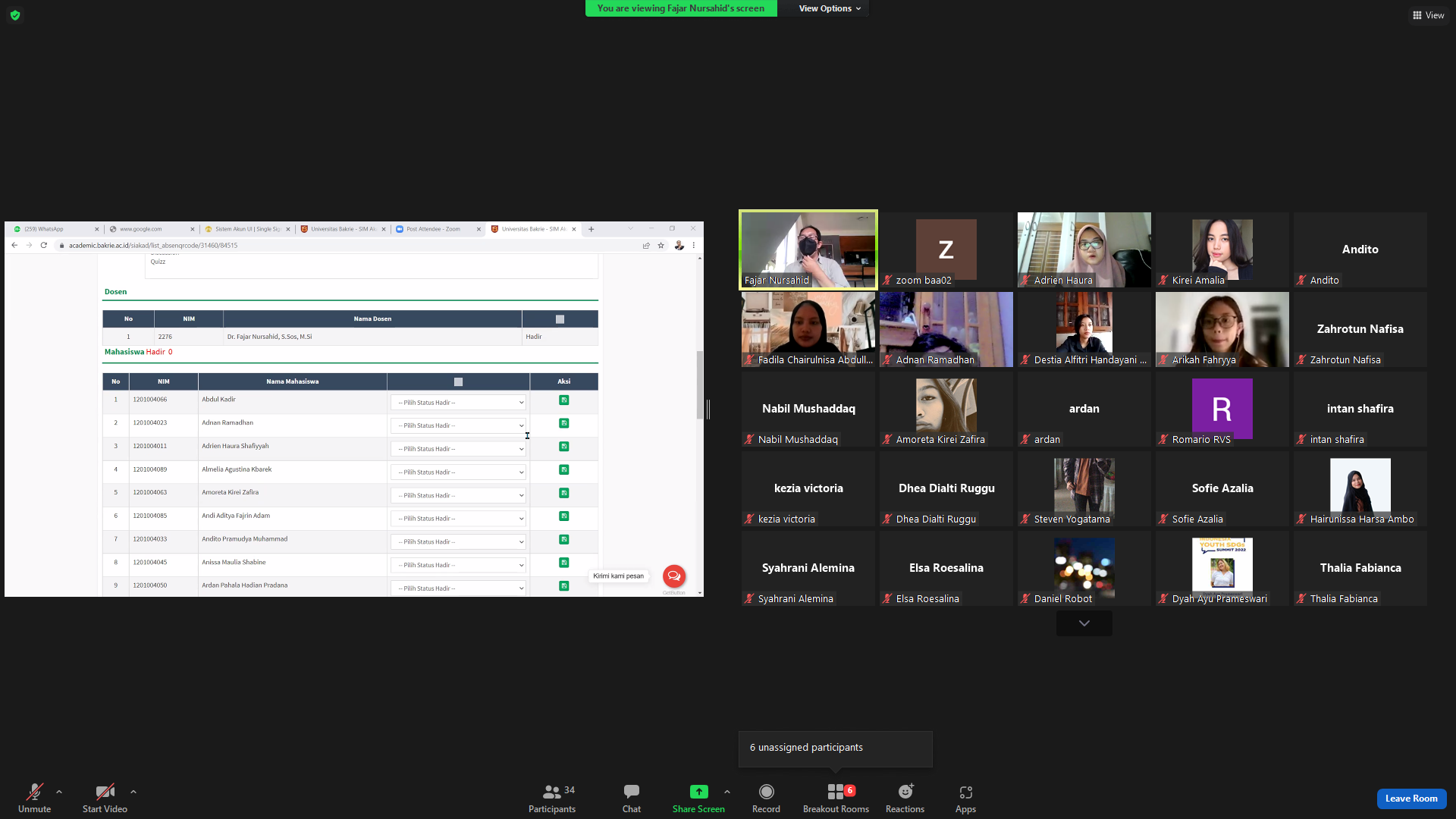Image resolution: width=1456 pixels, height=819 pixels.
Task: Bookmark this page with star icon
Action: pos(661,245)
